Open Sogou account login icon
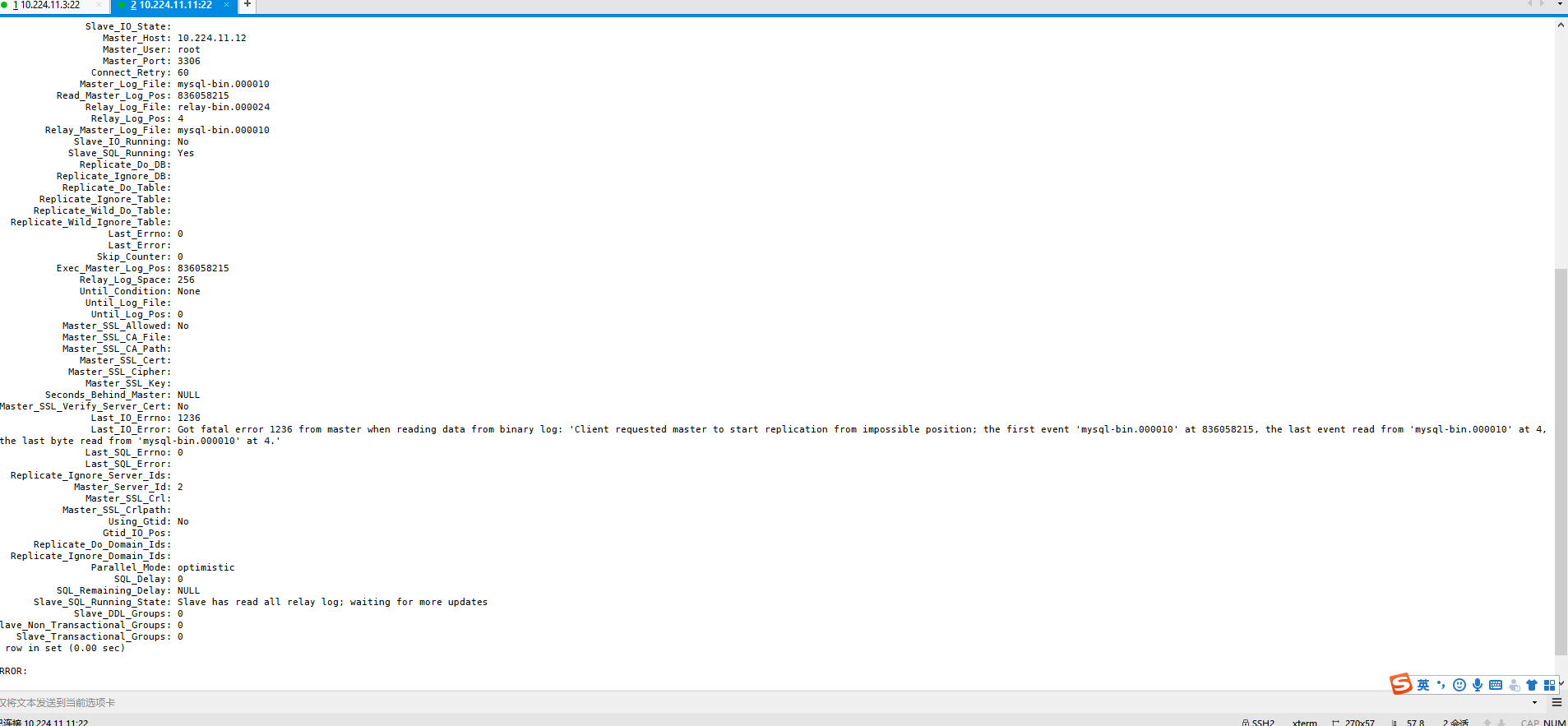The image size is (1568, 726). pos(1514,685)
